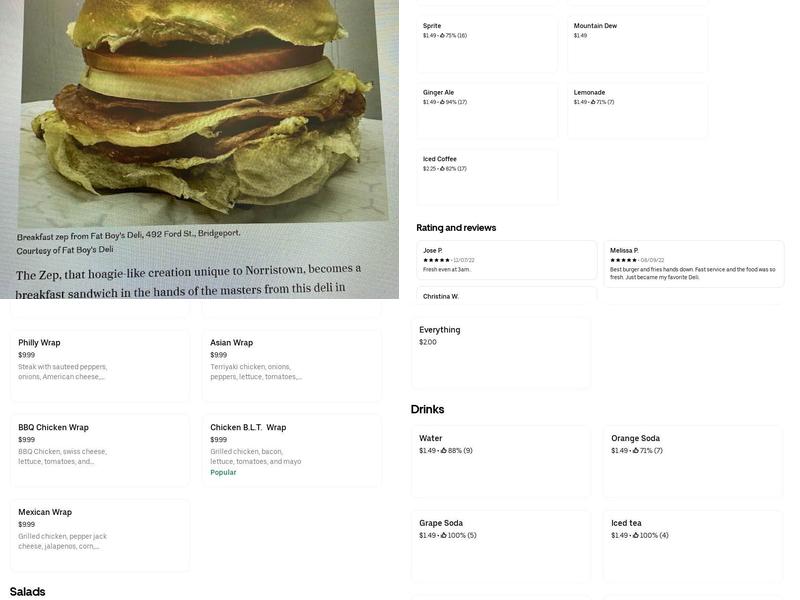
Task: Select the Mountain Dew drink card
Action: click(x=637, y=44)
